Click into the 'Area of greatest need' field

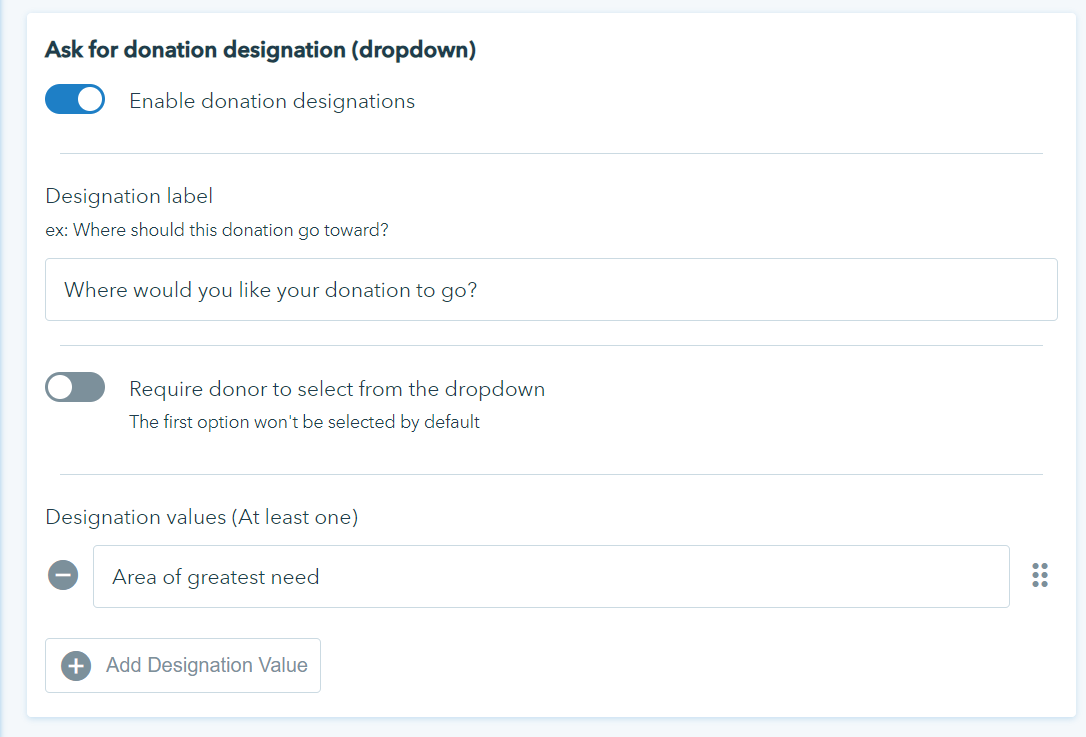pyautogui.click(x=550, y=577)
